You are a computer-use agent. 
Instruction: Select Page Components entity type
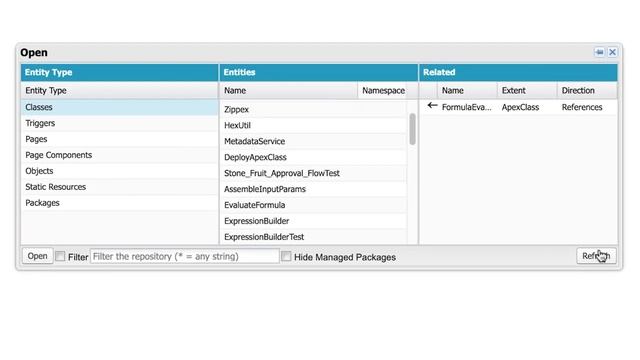coord(119,155)
